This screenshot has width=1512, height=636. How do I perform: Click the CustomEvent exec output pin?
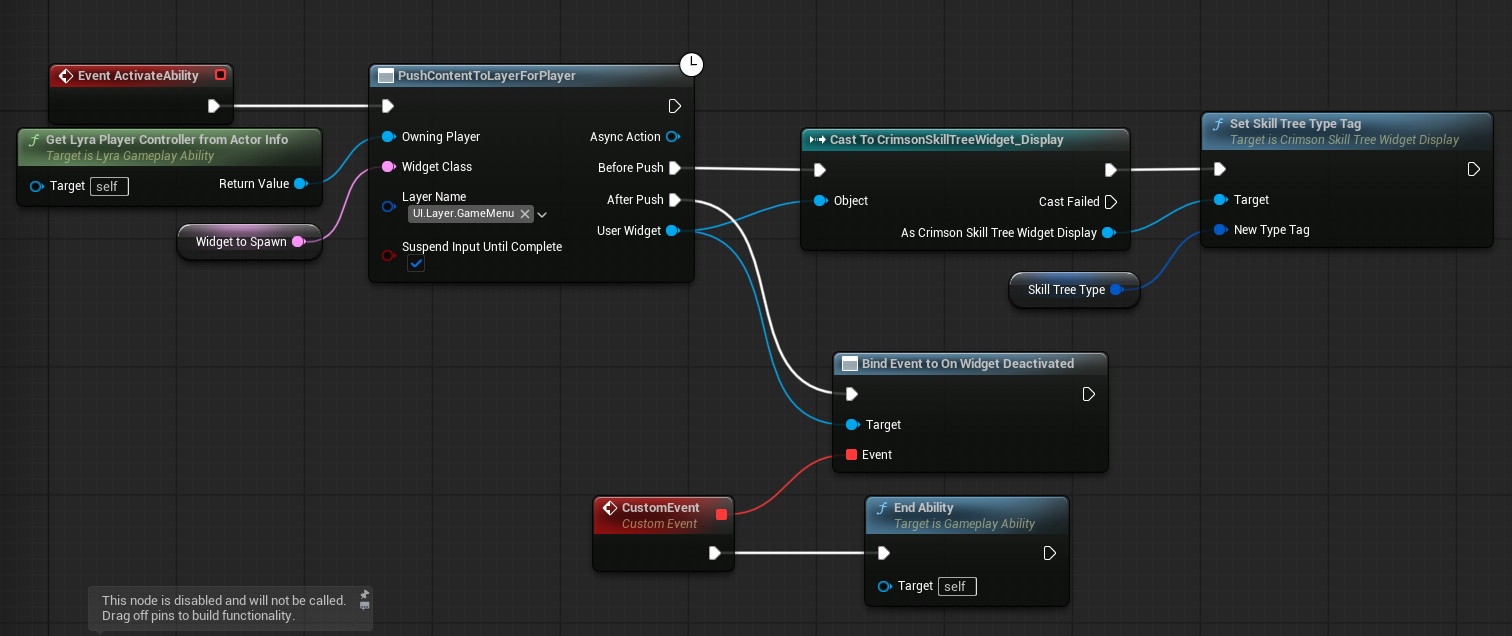(714, 552)
